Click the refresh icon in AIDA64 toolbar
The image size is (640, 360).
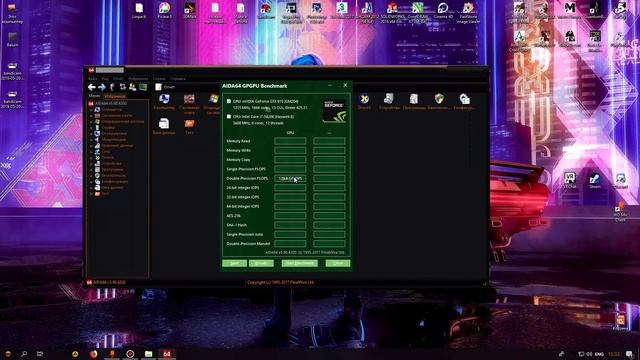pyautogui.click(x=122, y=87)
